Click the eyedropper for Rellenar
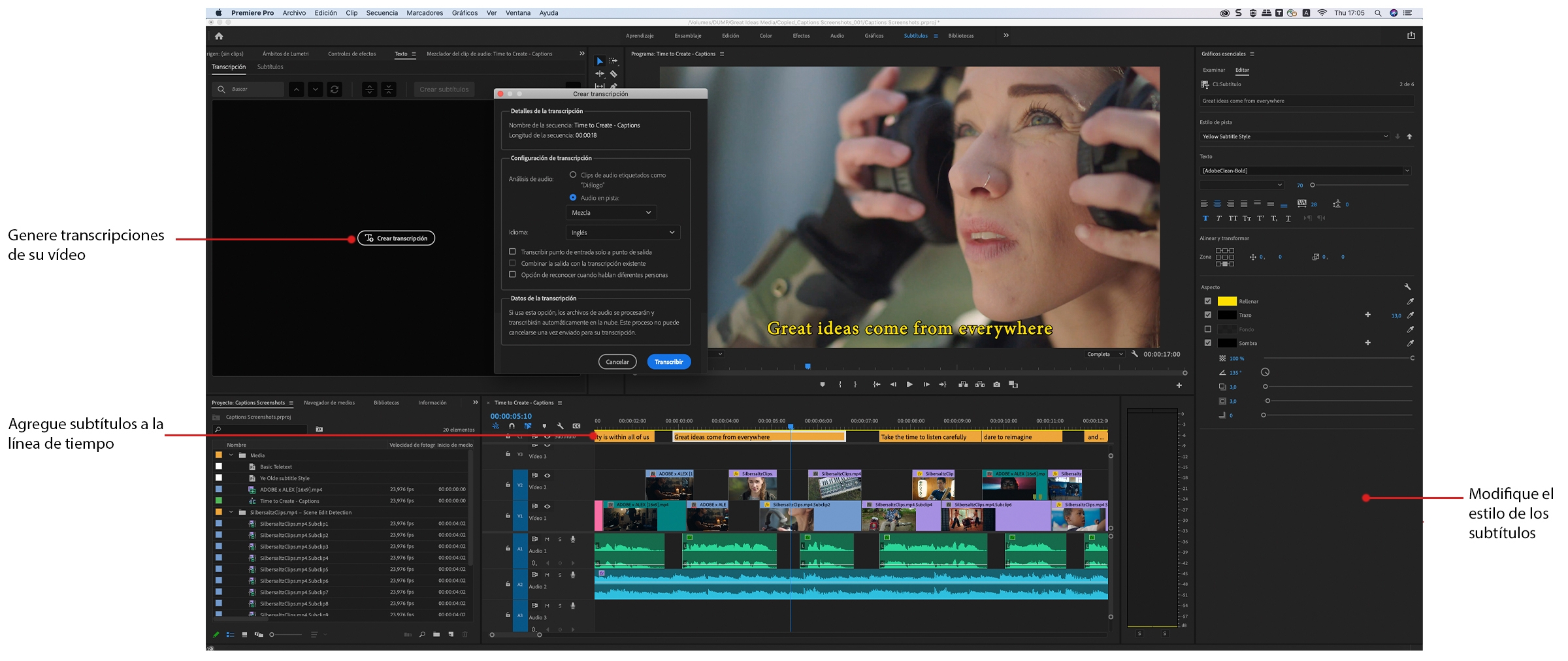1568x661 pixels. click(1411, 301)
